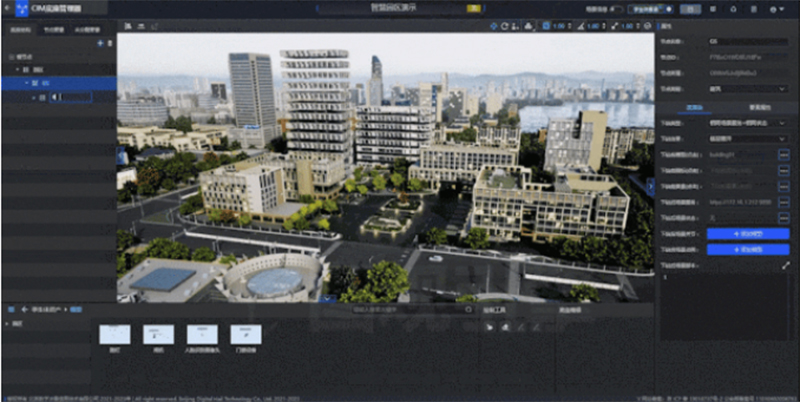
Task: Open the home icon in the top bar
Action: click(733, 9)
